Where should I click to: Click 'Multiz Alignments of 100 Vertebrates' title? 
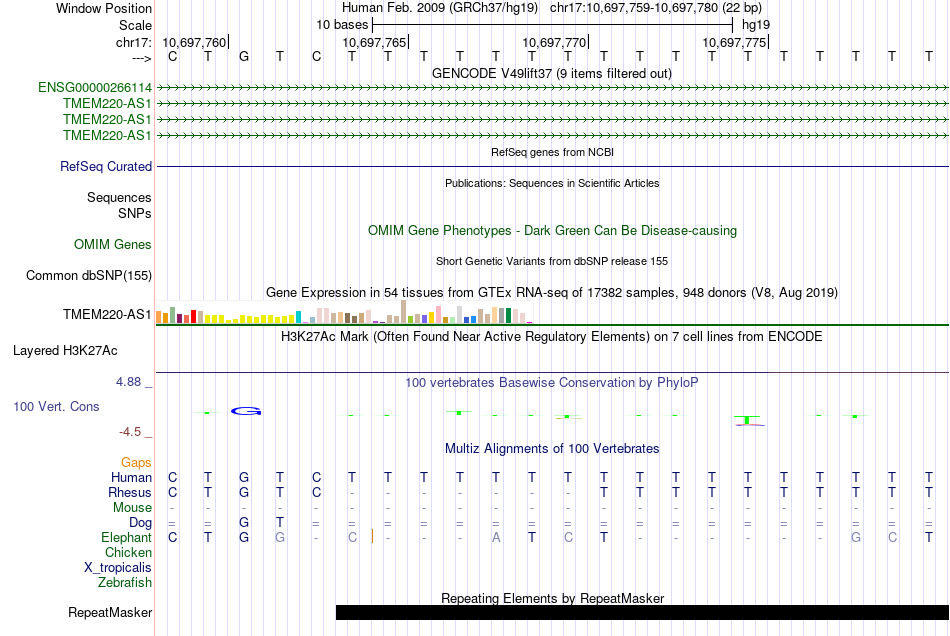click(x=552, y=449)
